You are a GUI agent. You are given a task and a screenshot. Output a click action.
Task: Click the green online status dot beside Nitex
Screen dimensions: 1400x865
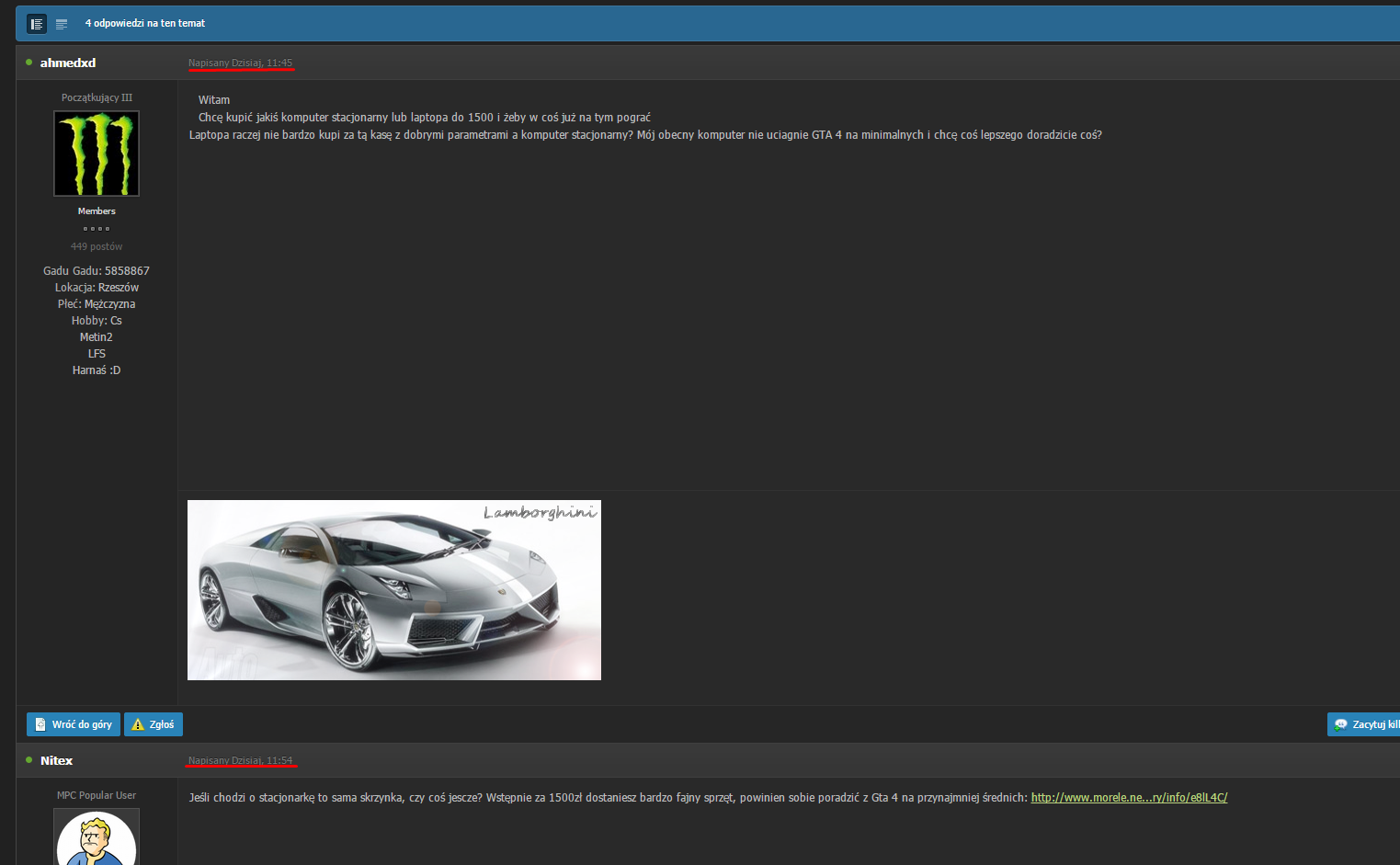pyautogui.click(x=29, y=760)
